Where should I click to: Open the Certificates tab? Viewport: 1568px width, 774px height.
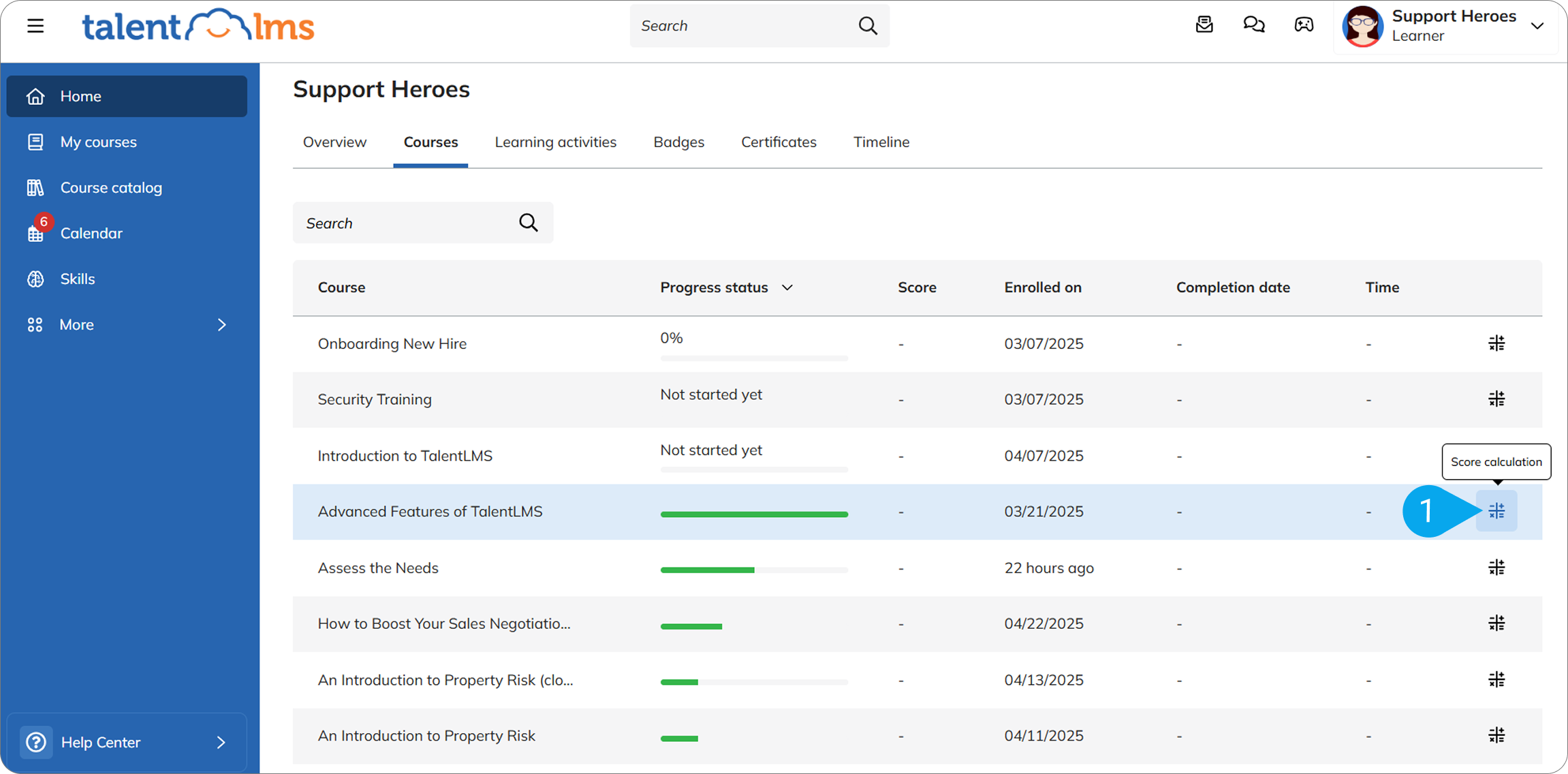779,142
